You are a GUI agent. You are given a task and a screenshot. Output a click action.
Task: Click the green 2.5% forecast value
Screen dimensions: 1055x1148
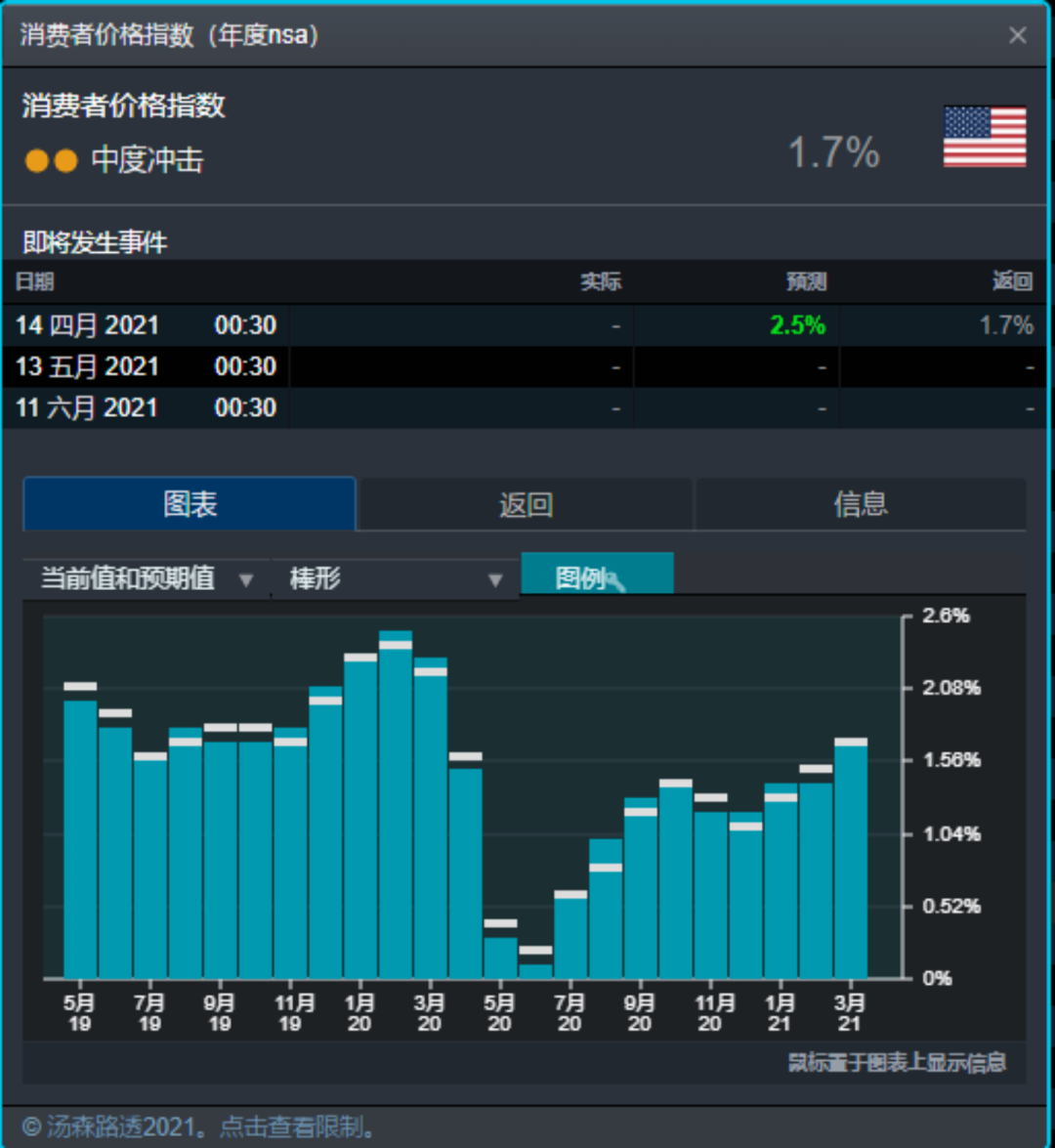pos(797,325)
